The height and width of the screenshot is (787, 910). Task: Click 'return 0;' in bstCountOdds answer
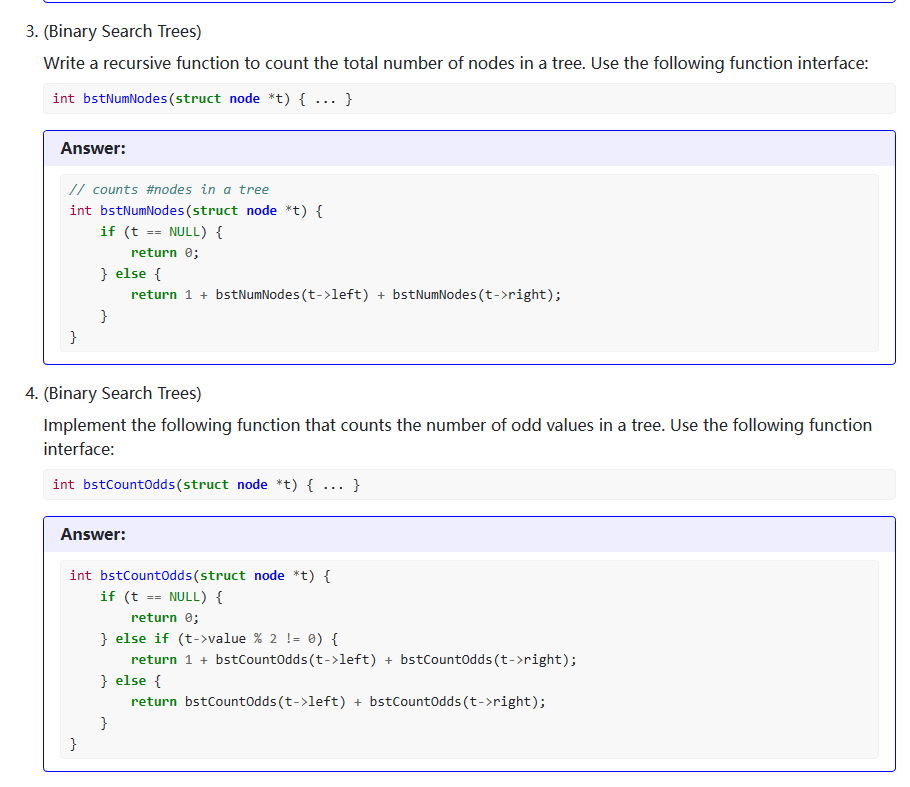[x=165, y=618]
